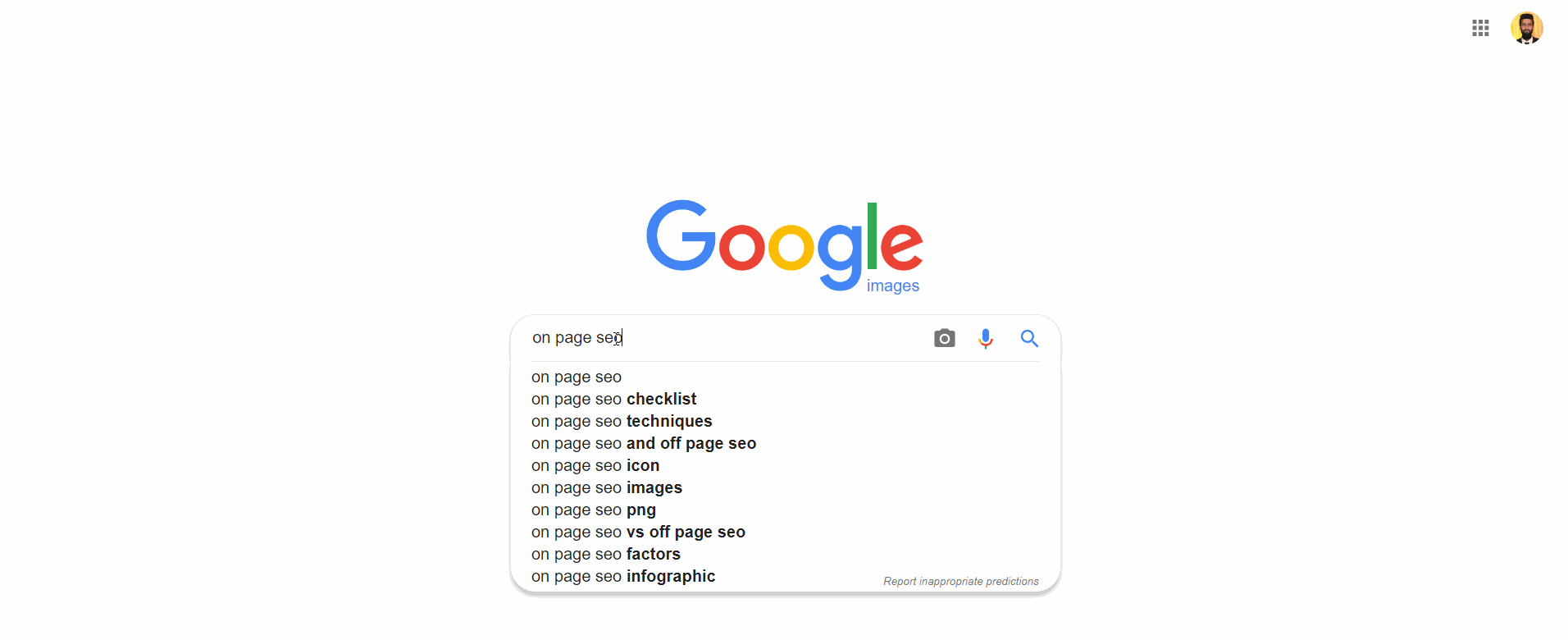Click the small "images" label under the logo
The height and width of the screenshot is (640, 1568).
(x=892, y=286)
